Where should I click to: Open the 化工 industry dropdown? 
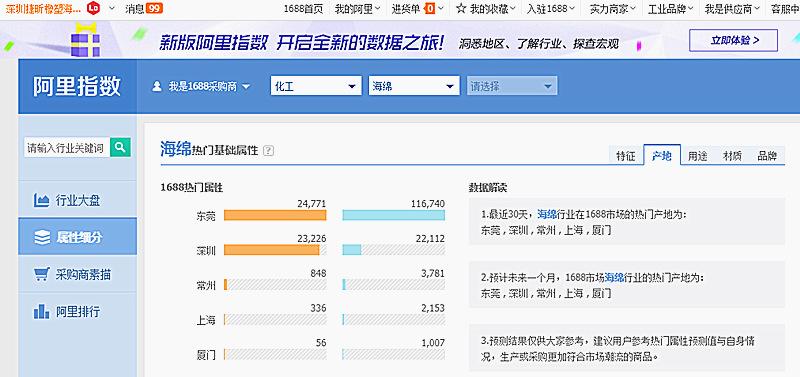click(315, 86)
